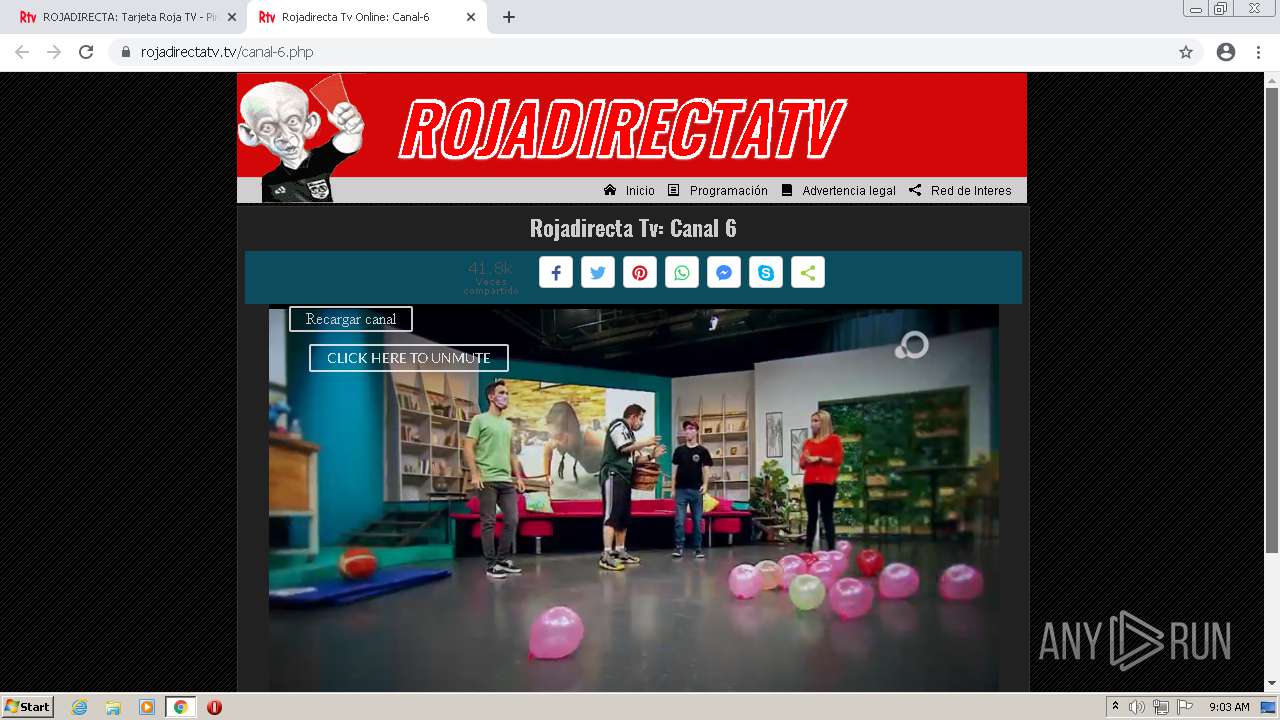The width and height of the screenshot is (1280, 720).
Task: Click the Recargar canal button
Action: pyautogui.click(x=351, y=319)
